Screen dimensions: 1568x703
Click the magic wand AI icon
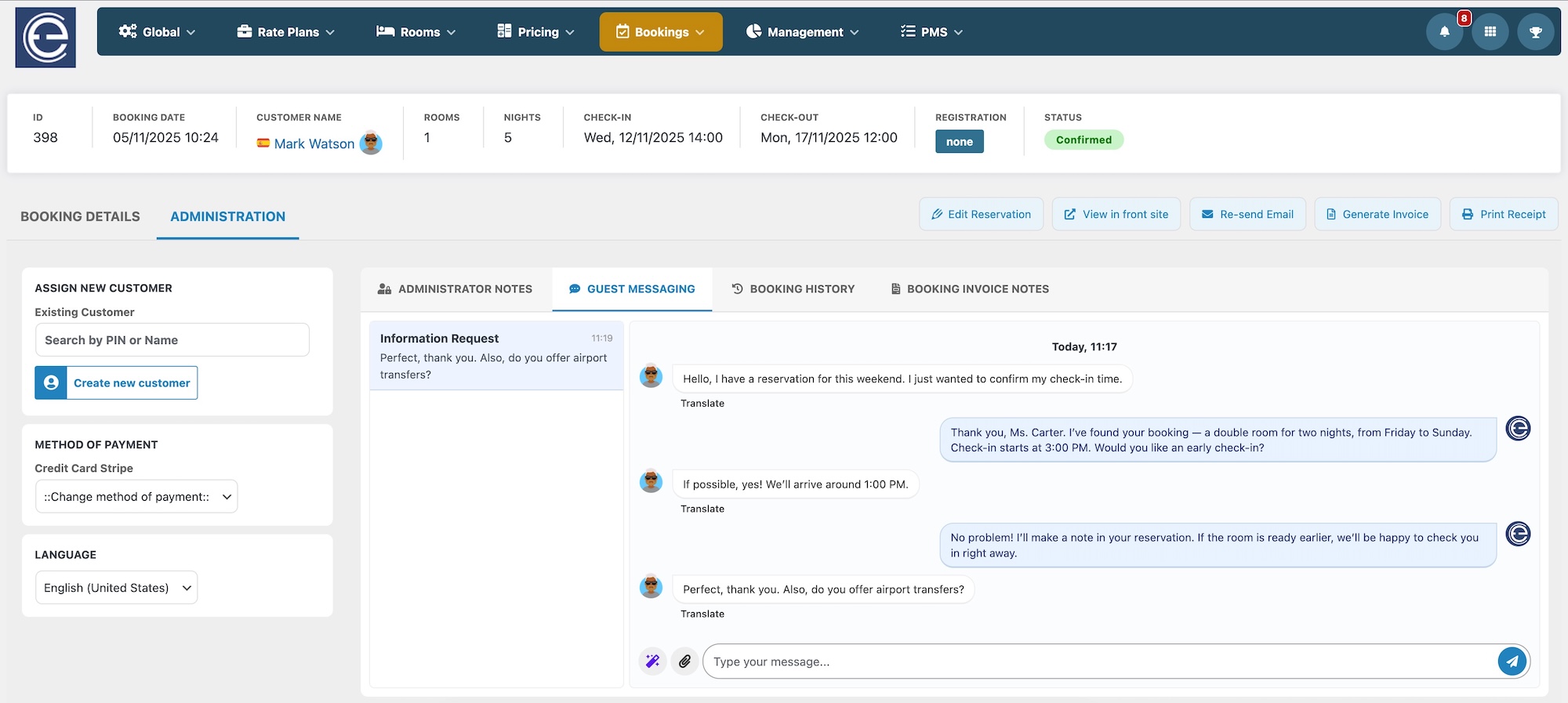pos(652,661)
